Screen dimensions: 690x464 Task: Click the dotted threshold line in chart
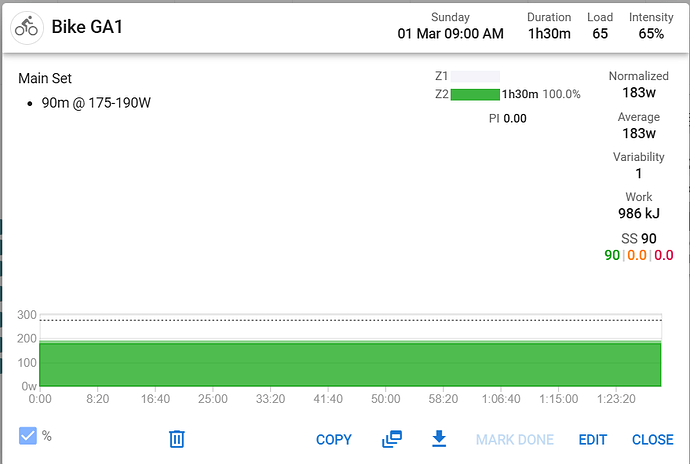point(350,320)
